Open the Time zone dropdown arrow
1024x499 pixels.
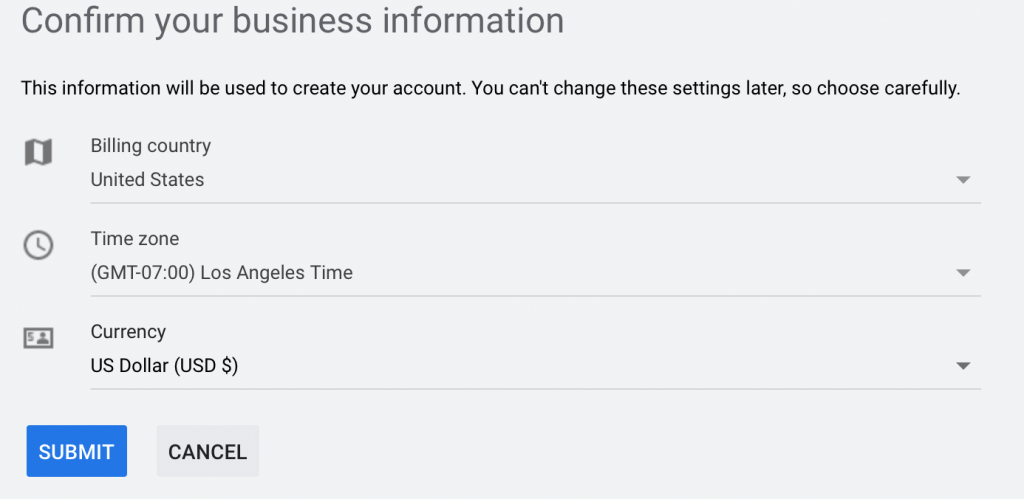(x=963, y=273)
